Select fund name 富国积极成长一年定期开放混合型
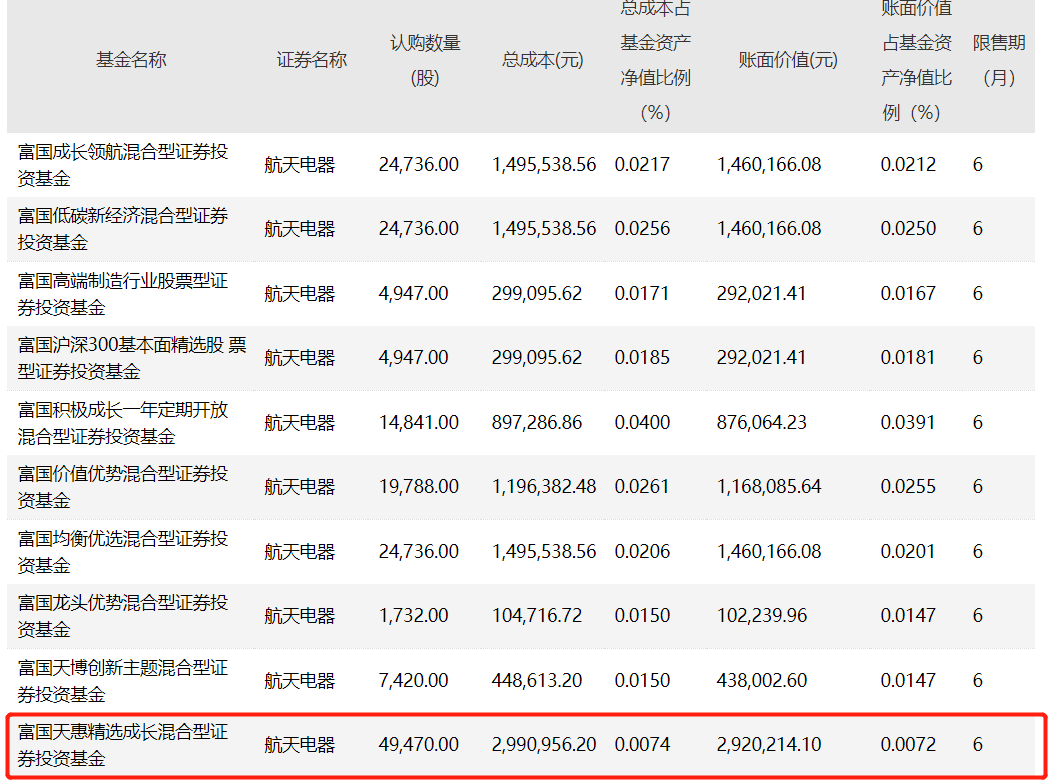The image size is (1049, 781). coord(122,423)
